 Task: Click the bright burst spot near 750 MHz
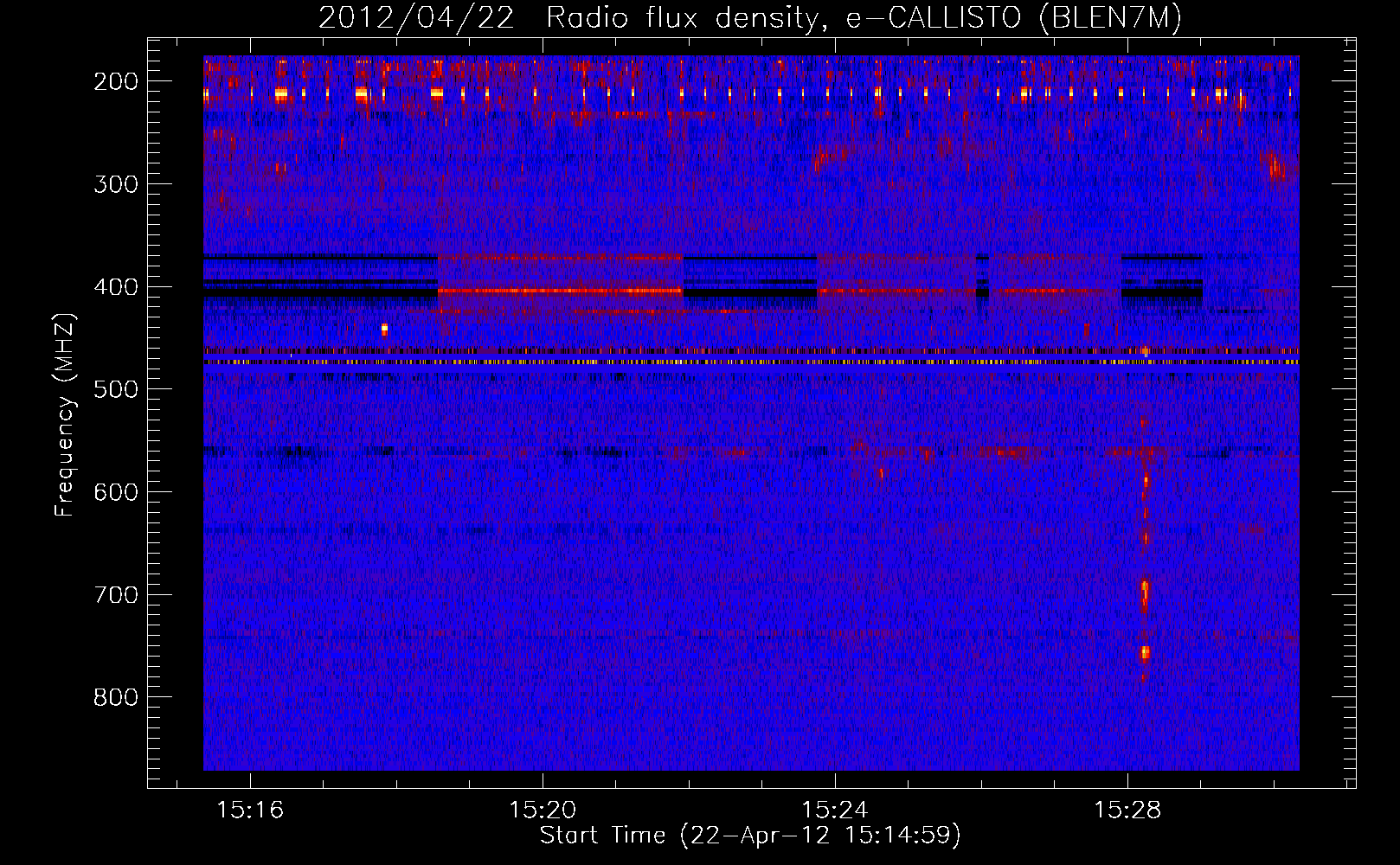pyautogui.click(x=1145, y=653)
